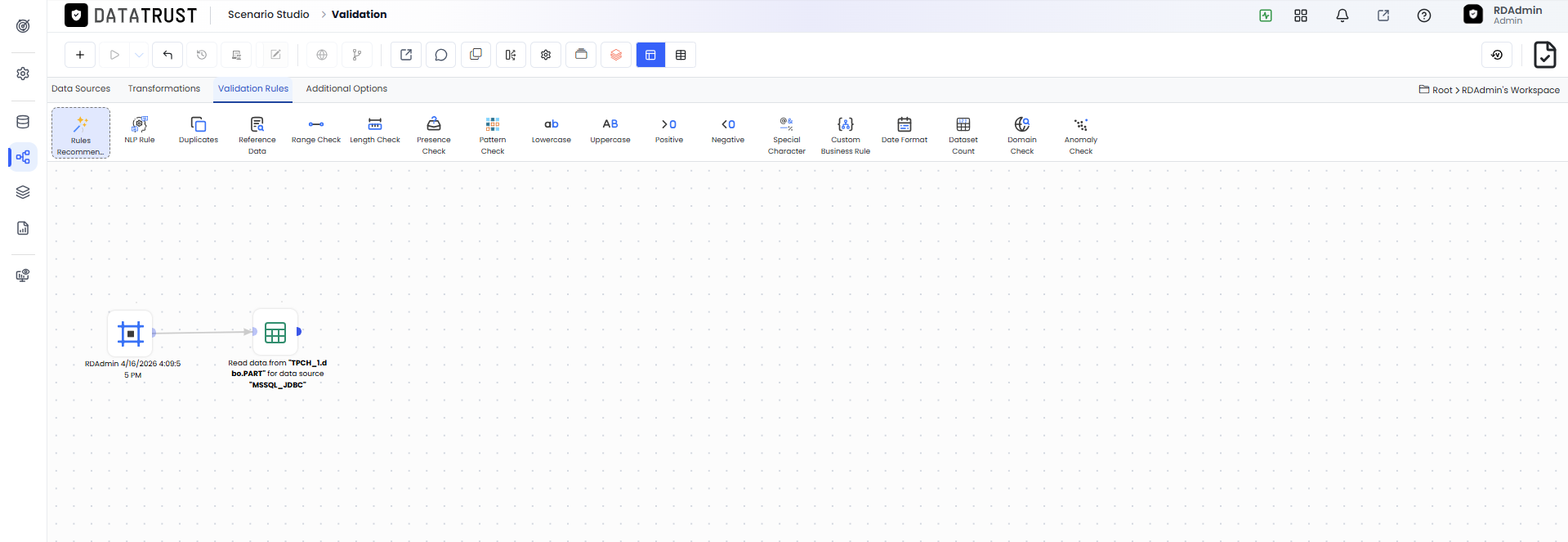Click the plus add button in toolbar

(80, 55)
